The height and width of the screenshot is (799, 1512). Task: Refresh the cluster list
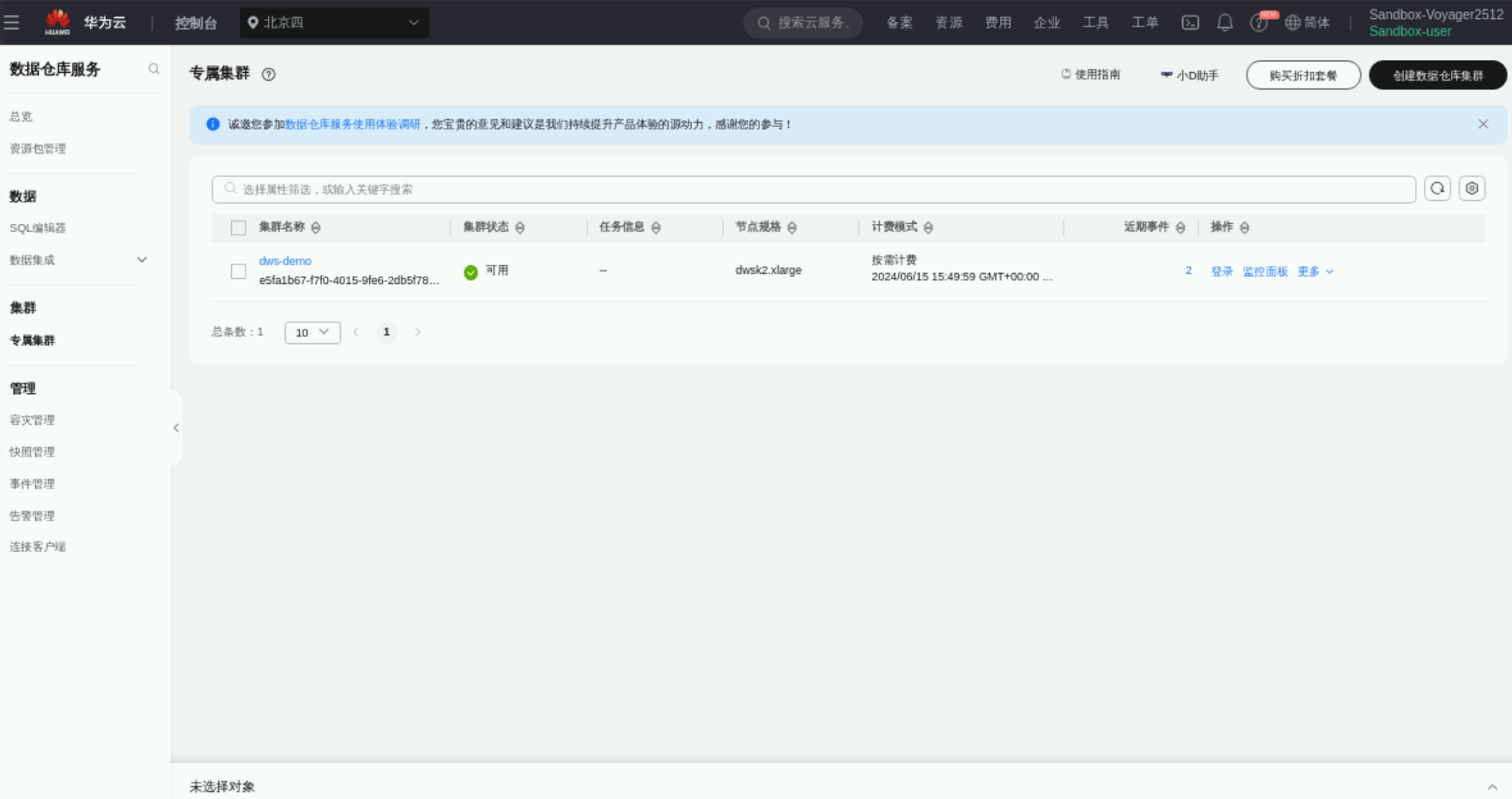[x=1437, y=189]
